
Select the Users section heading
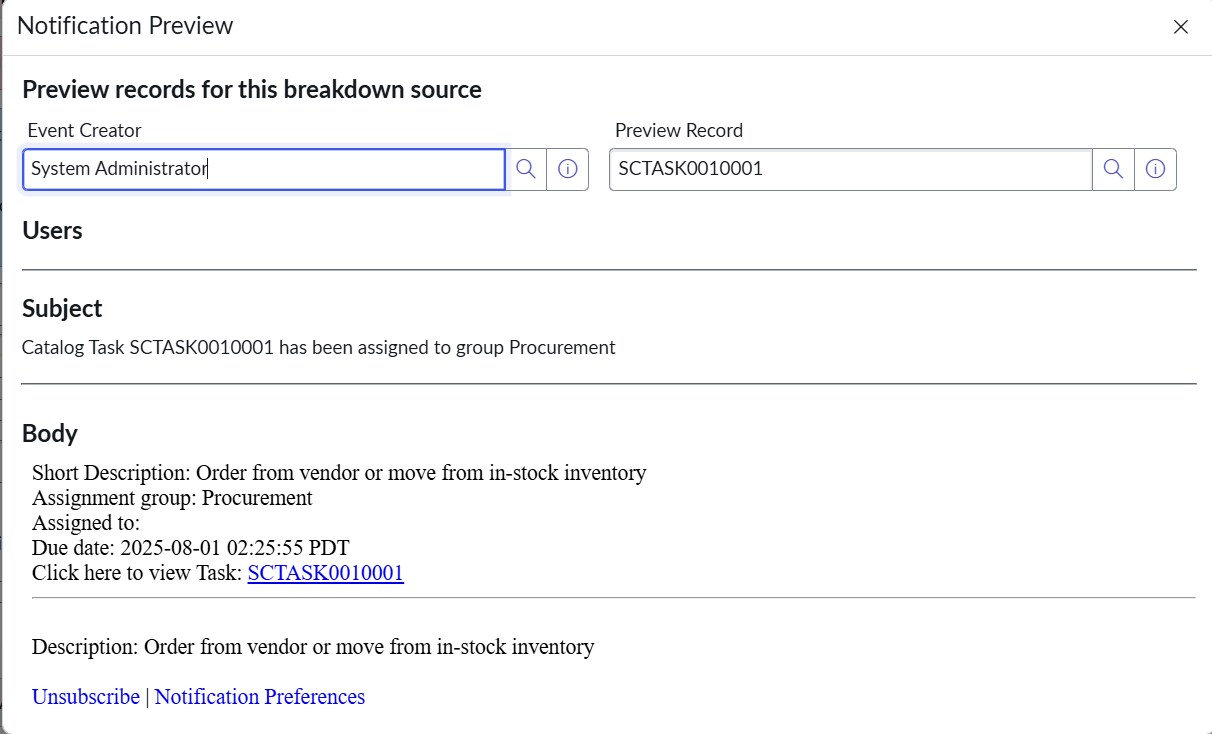click(x=52, y=230)
